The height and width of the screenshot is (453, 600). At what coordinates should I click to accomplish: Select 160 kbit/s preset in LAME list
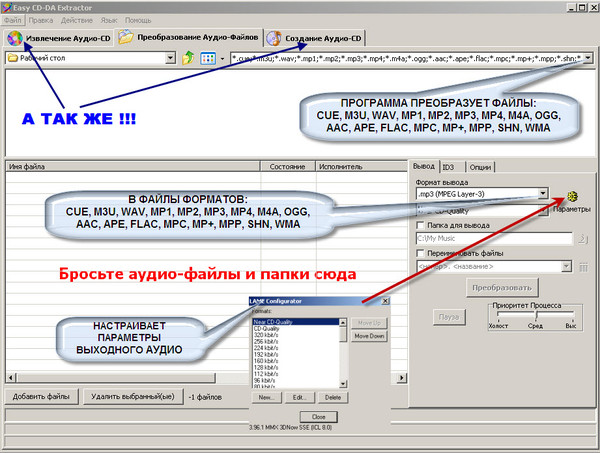click(295, 361)
